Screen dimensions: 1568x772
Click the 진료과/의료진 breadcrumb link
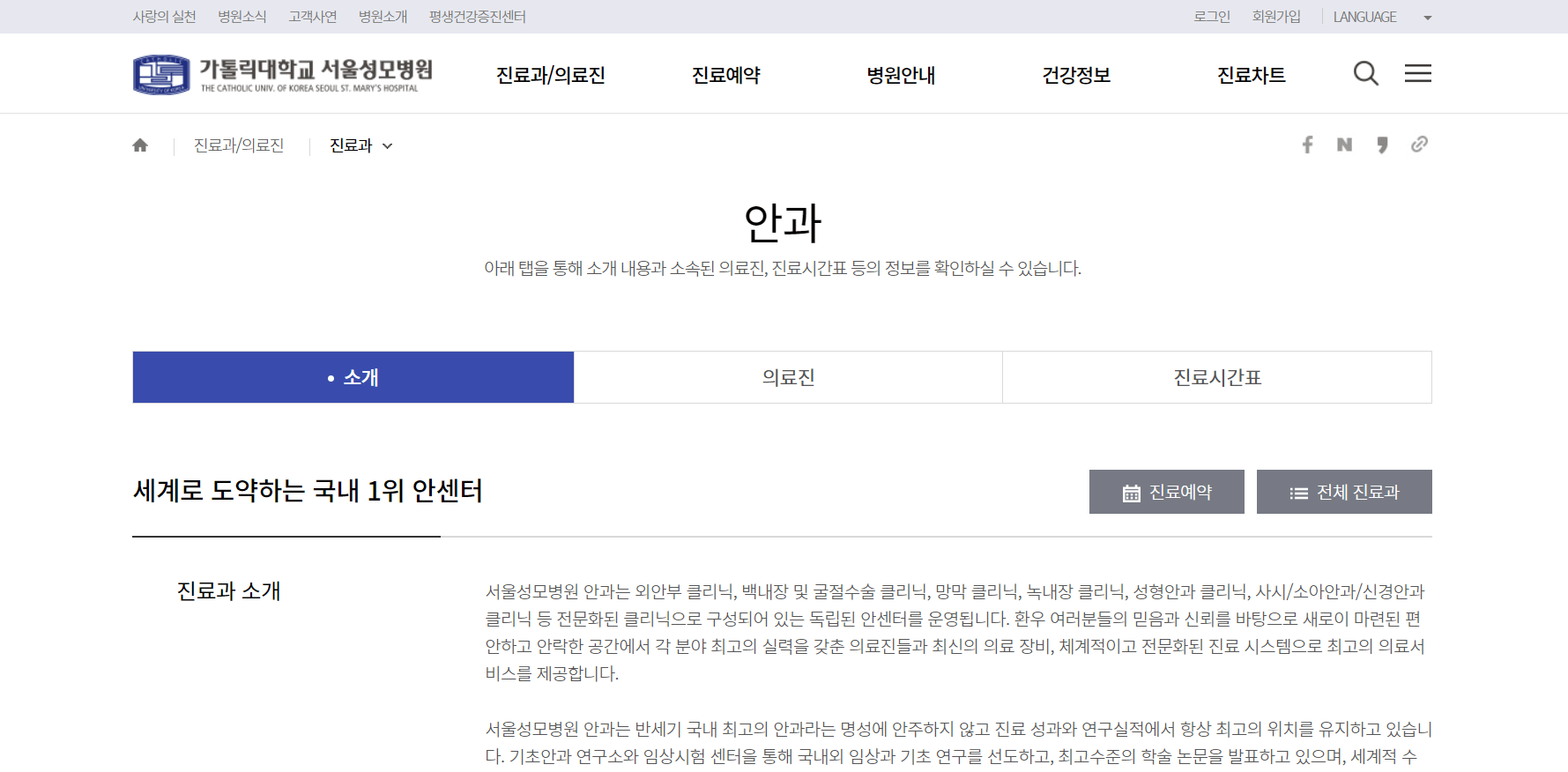(x=239, y=145)
